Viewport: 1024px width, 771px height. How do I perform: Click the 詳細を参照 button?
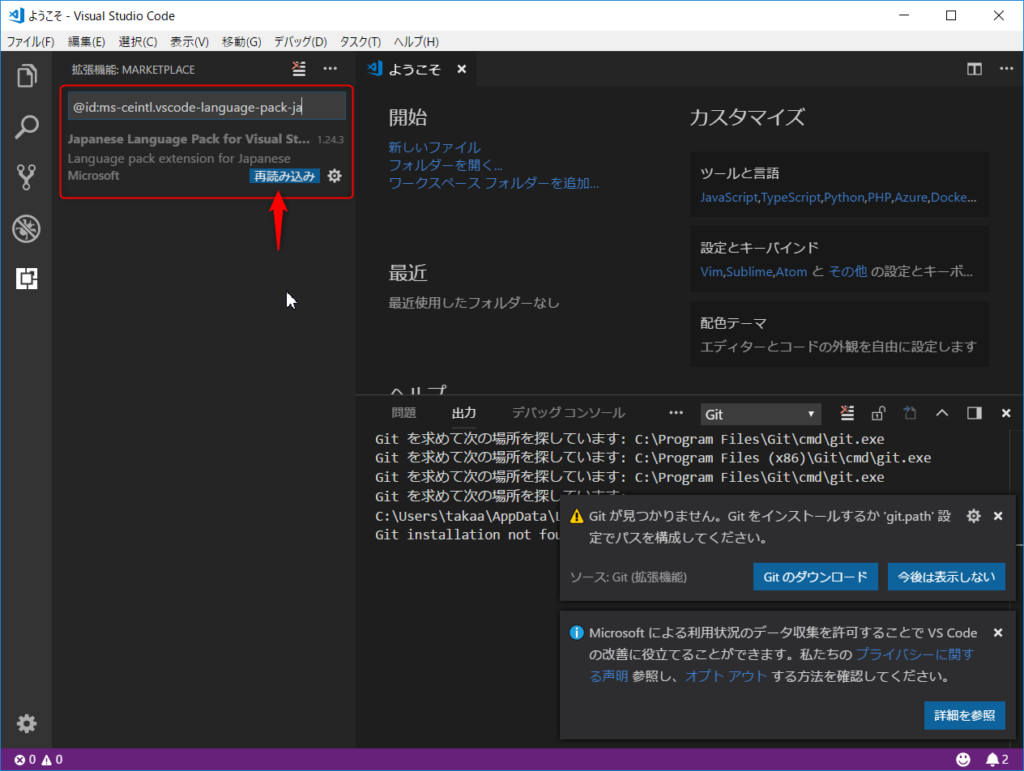(965, 716)
